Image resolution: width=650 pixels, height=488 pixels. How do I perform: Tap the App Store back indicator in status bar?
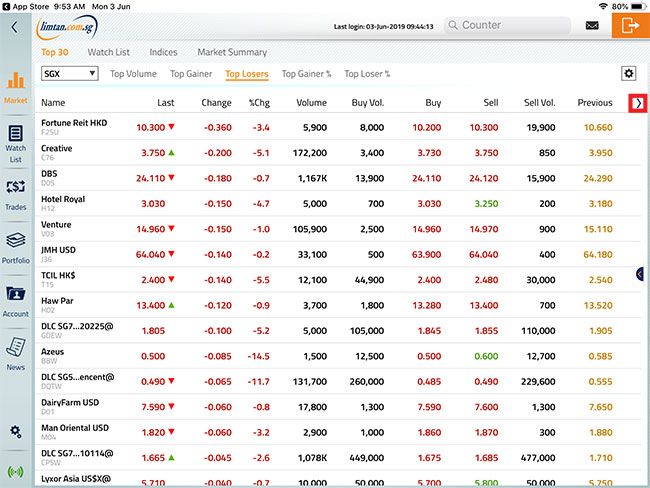tap(25, 7)
